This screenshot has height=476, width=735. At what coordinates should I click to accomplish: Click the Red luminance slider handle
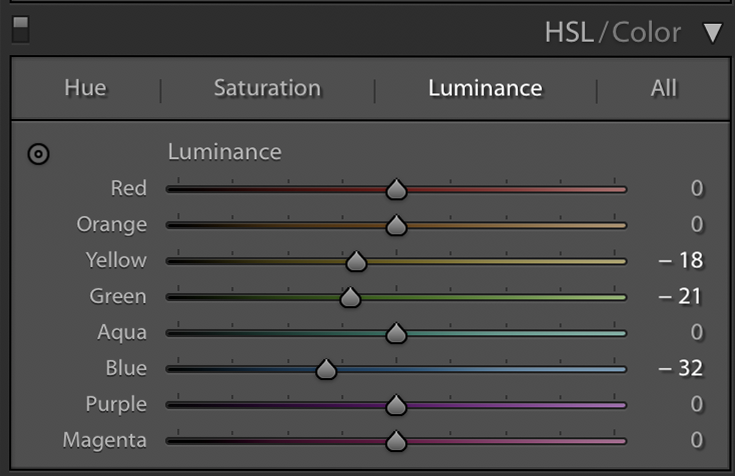click(x=396, y=189)
